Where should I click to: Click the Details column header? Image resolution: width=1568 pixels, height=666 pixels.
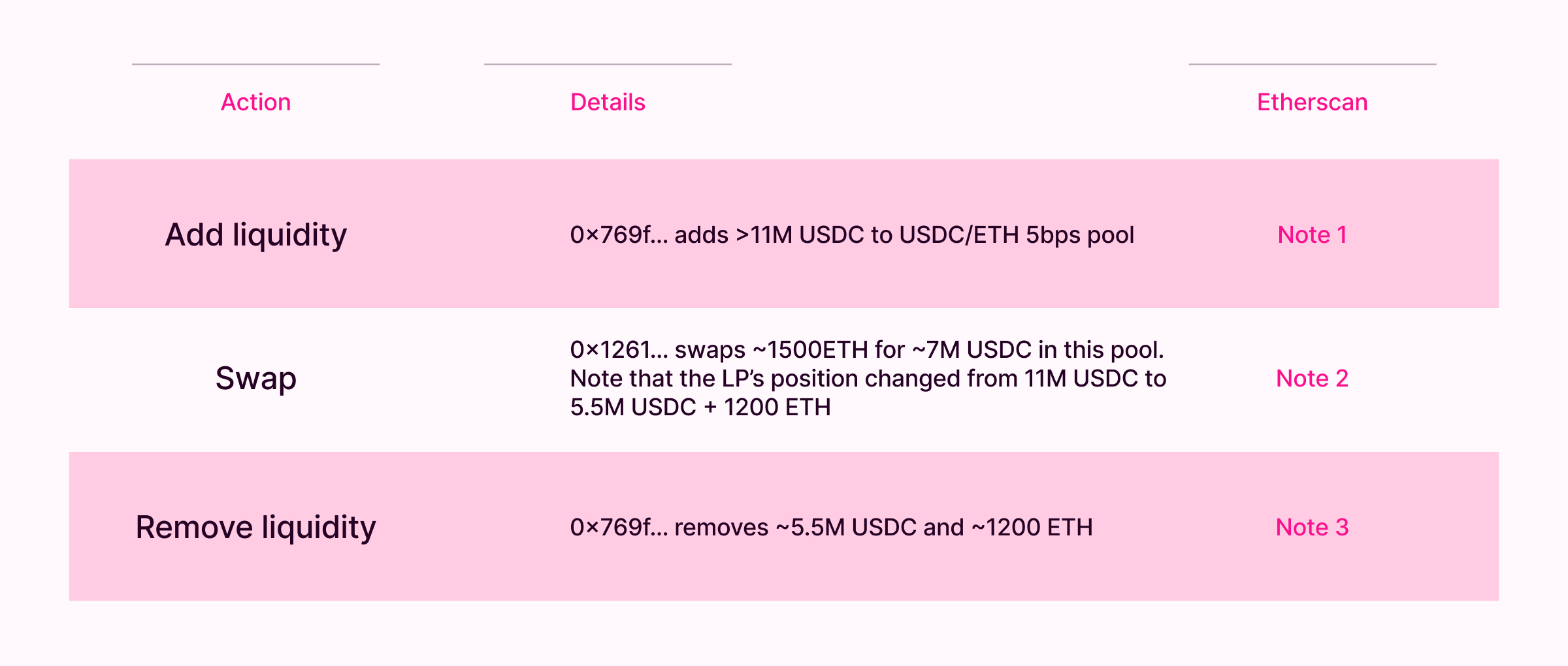[608, 103]
